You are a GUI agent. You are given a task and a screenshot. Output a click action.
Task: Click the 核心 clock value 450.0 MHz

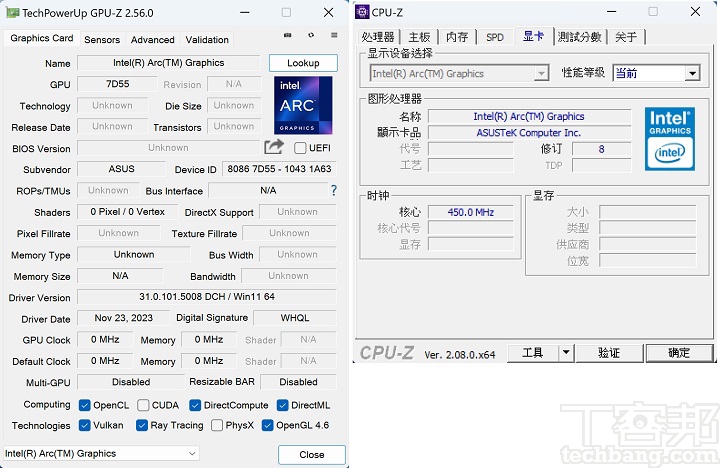(x=471, y=212)
